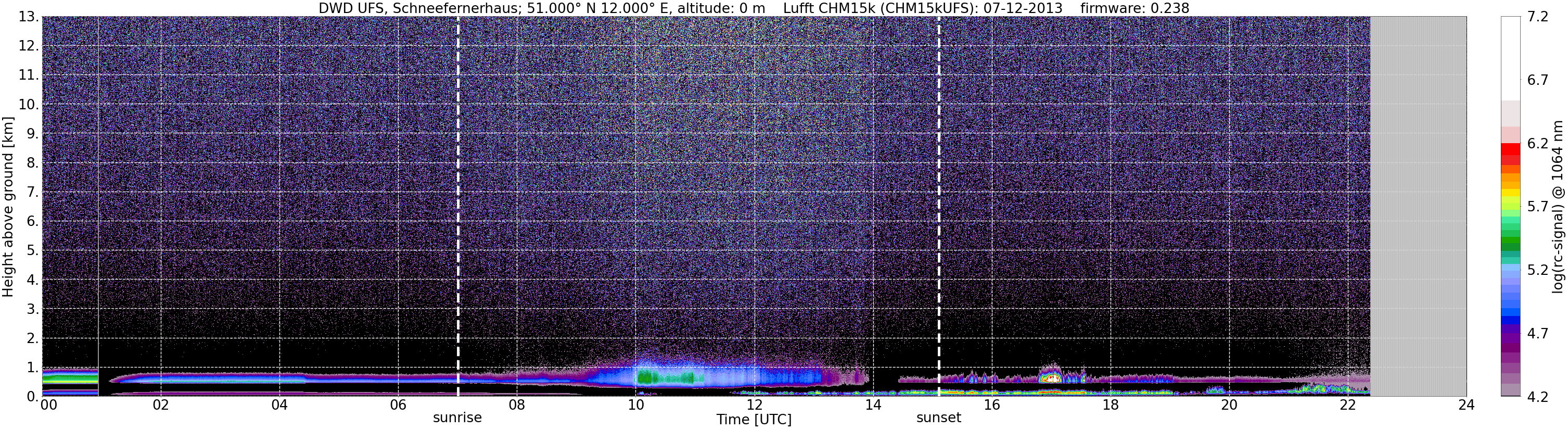
Task: Click the x-axis tick label '18'
Action: pos(1110,405)
